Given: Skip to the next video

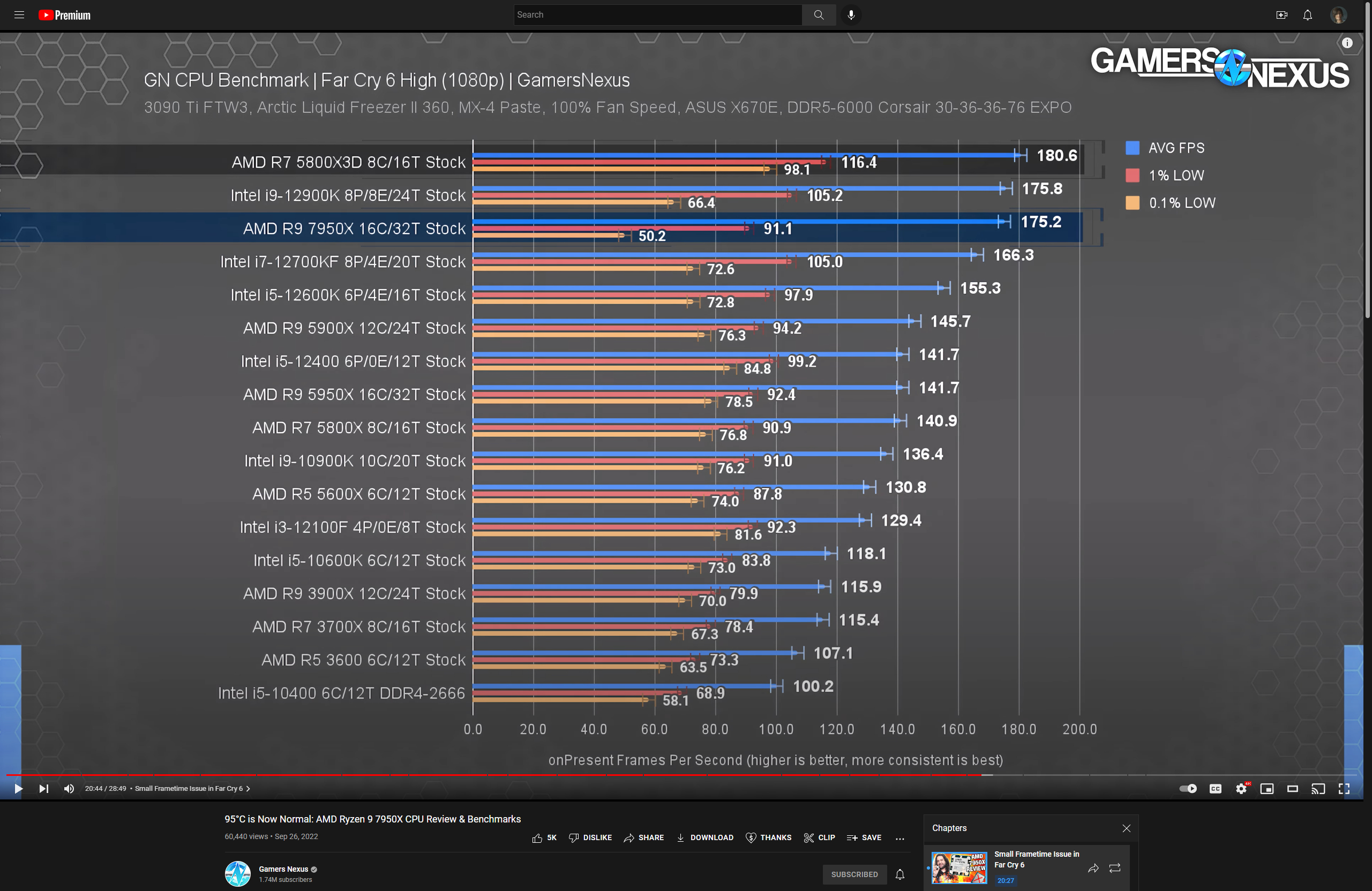Looking at the screenshot, I should click(44, 788).
